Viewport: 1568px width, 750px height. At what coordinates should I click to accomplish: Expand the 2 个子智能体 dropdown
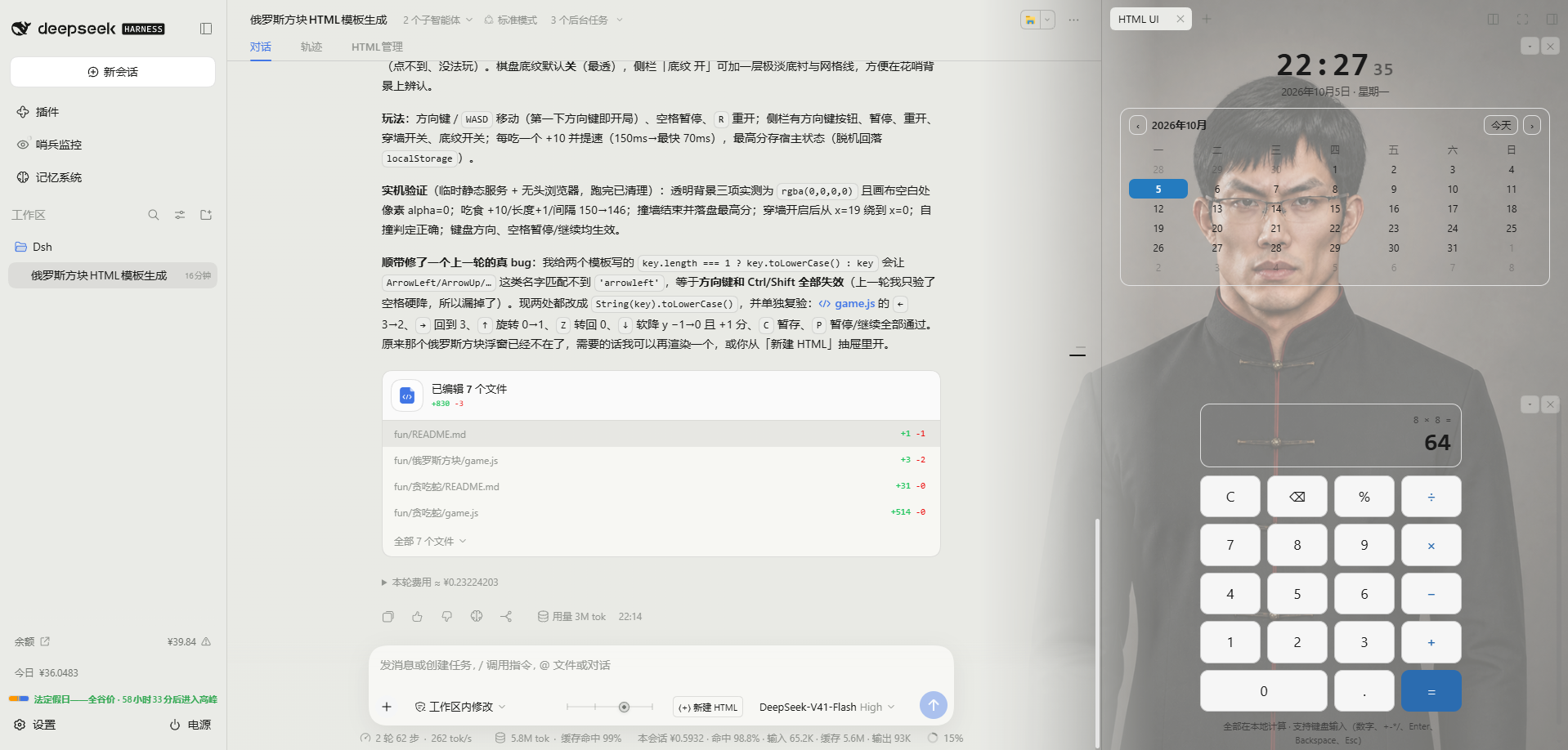click(437, 20)
